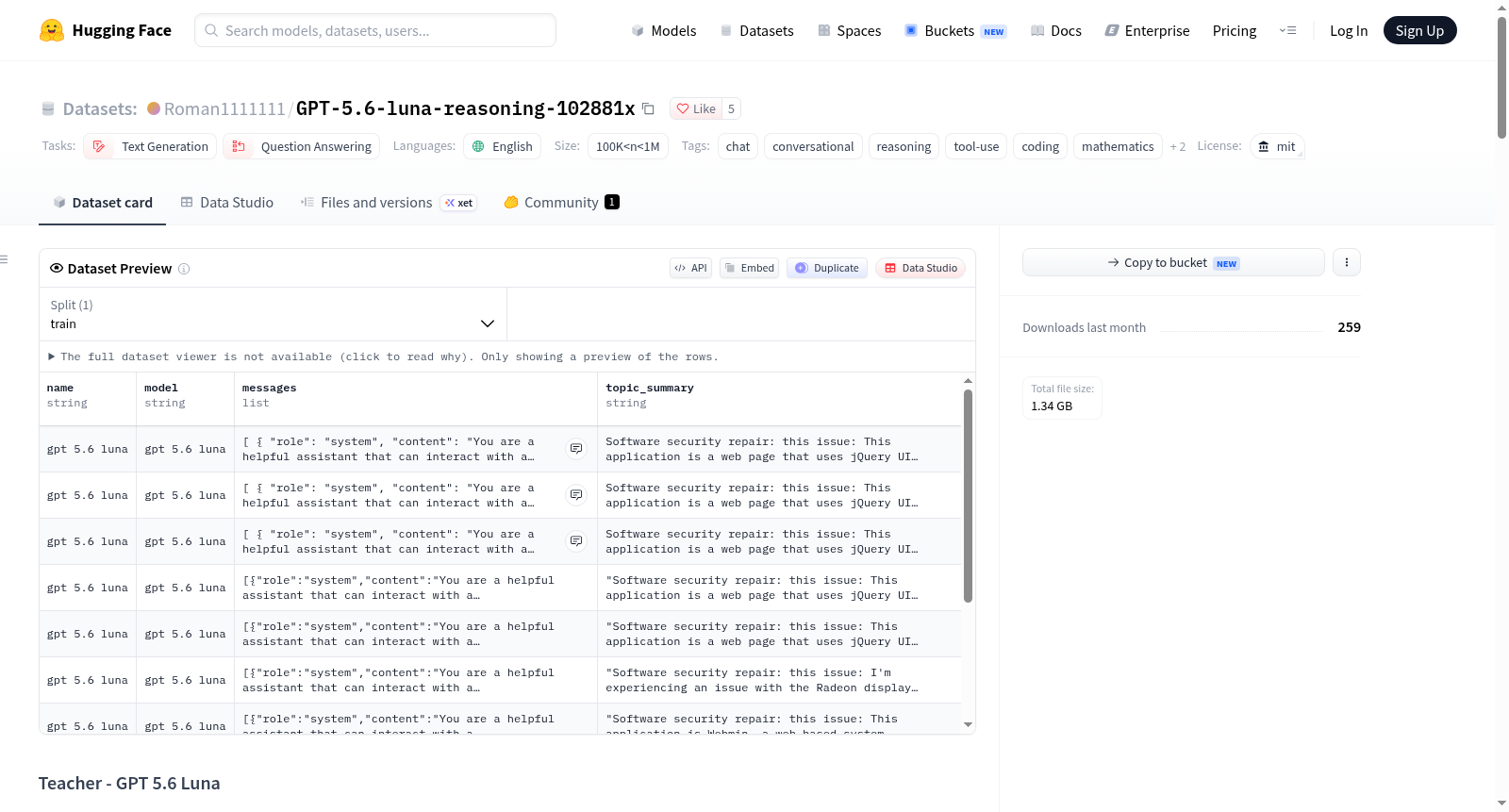Click the Roman1111111 user avatar
The height and width of the screenshot is (812, 1509).
tap(154, 108)
